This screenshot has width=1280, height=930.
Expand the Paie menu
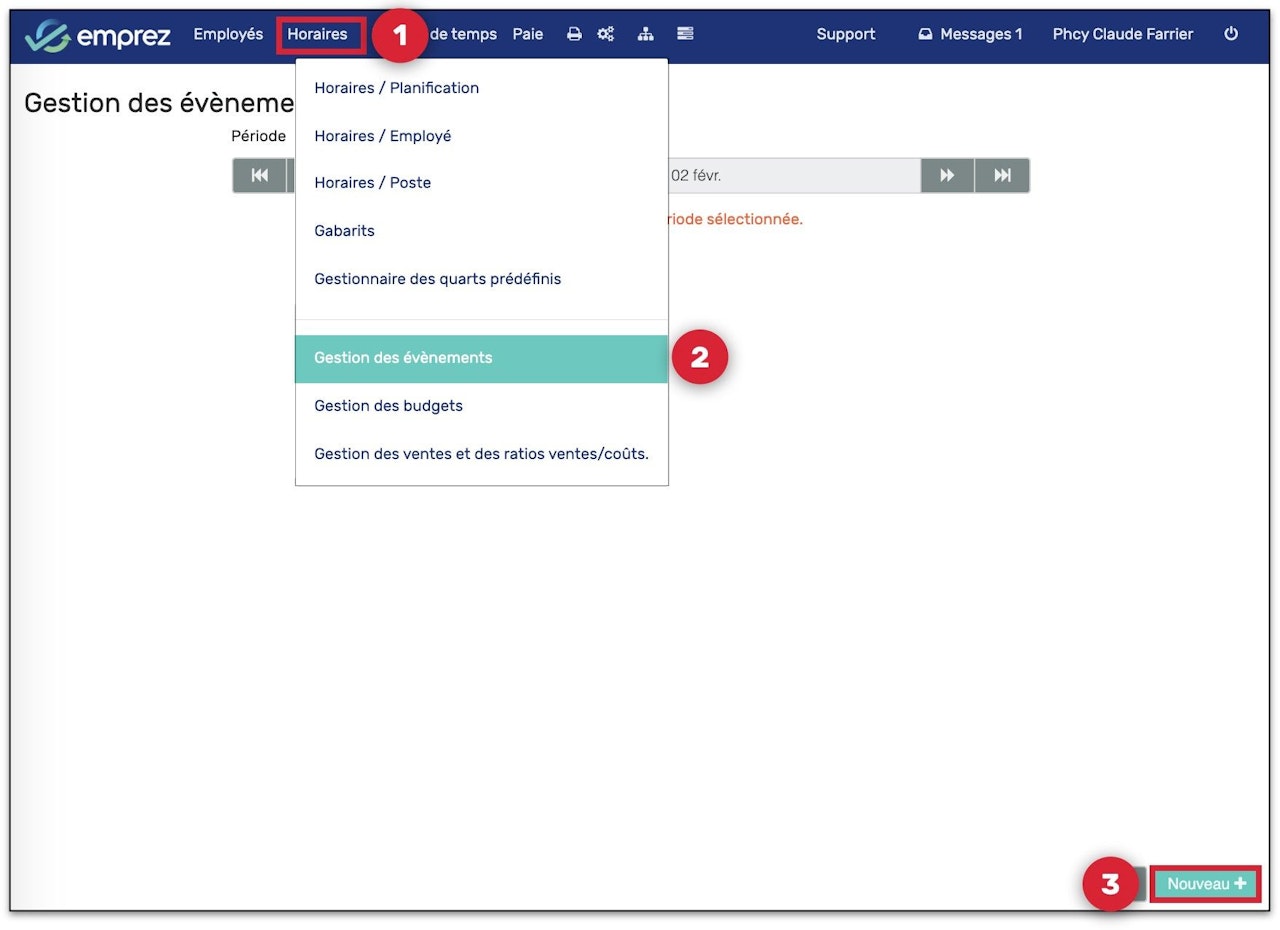528,34
